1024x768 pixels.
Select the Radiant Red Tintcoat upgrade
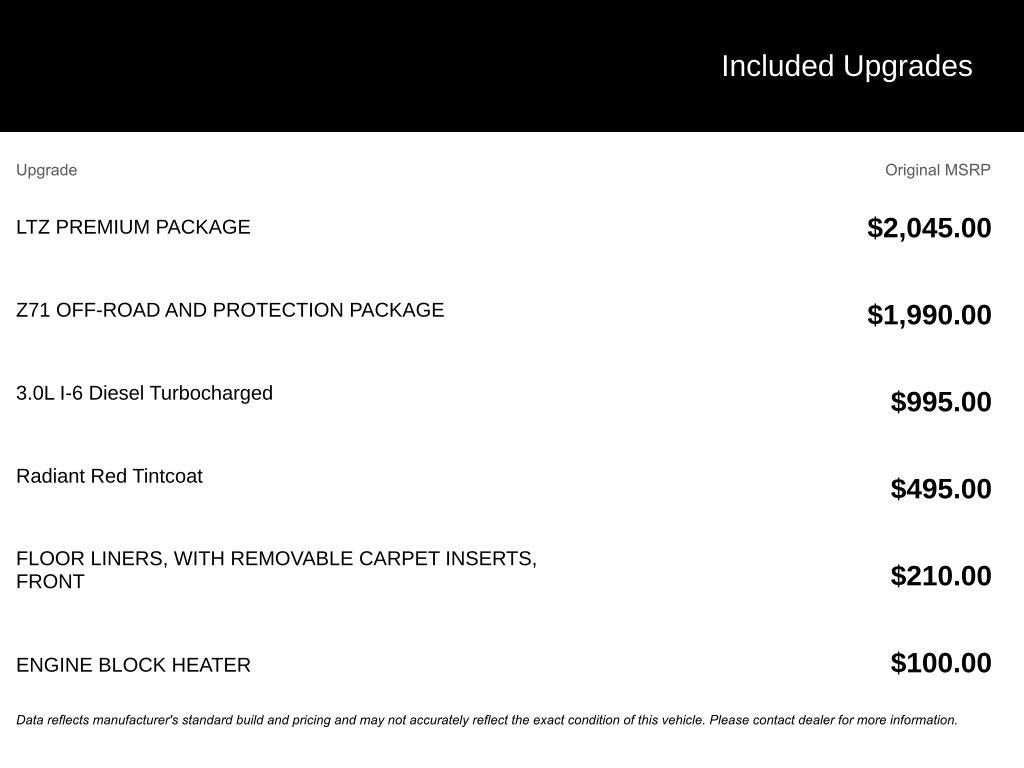click(109, 476)
